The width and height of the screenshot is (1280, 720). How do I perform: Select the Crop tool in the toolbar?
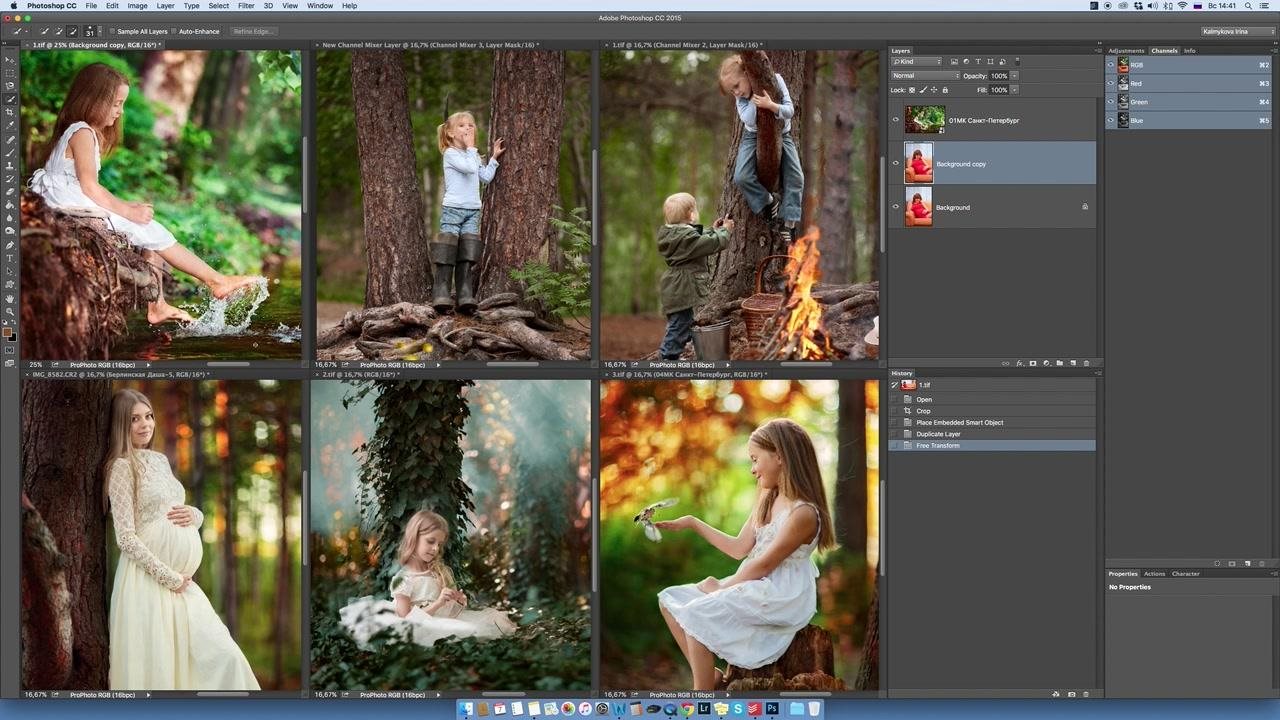(10, 112)
